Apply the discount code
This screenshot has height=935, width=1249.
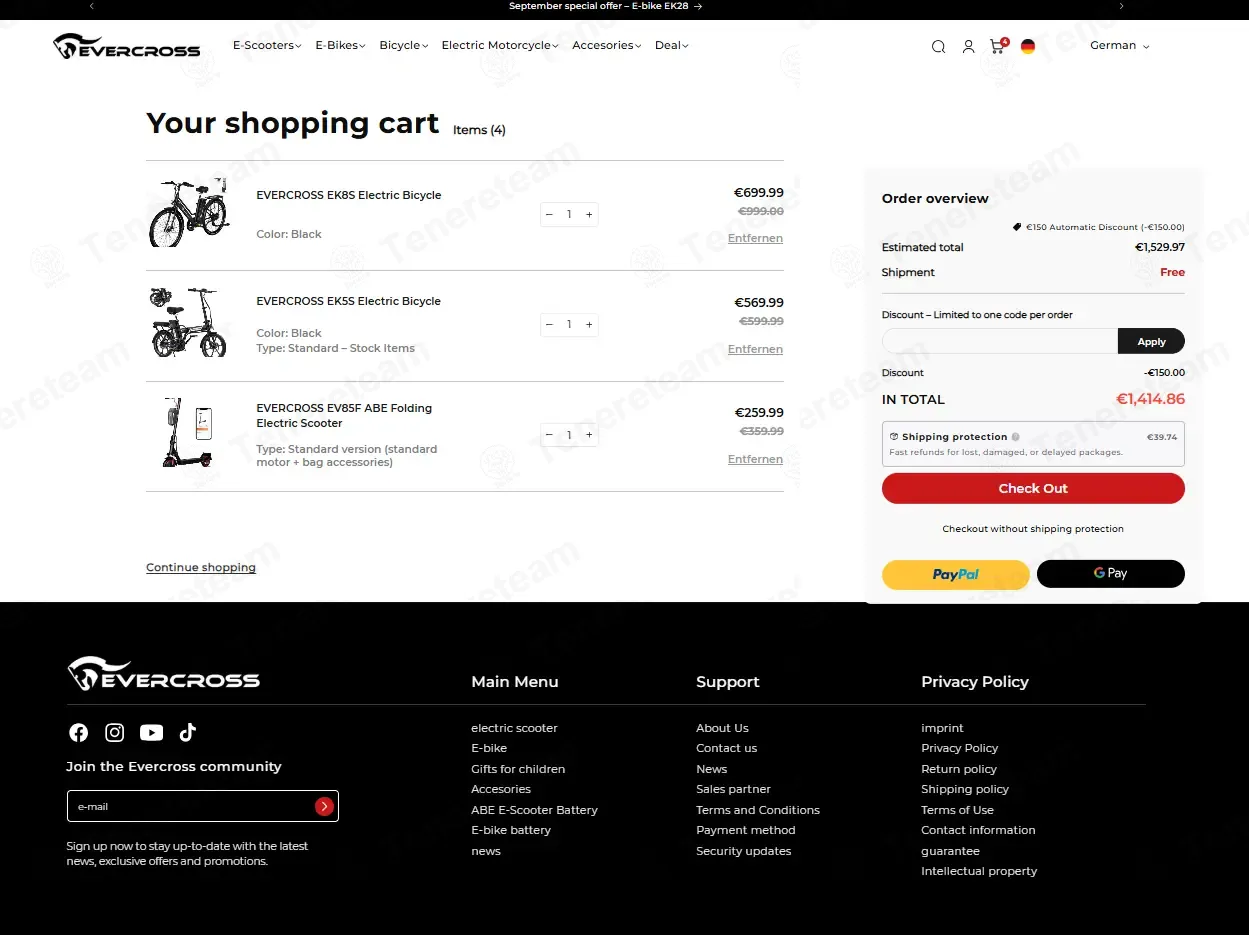coord(1151,341)
